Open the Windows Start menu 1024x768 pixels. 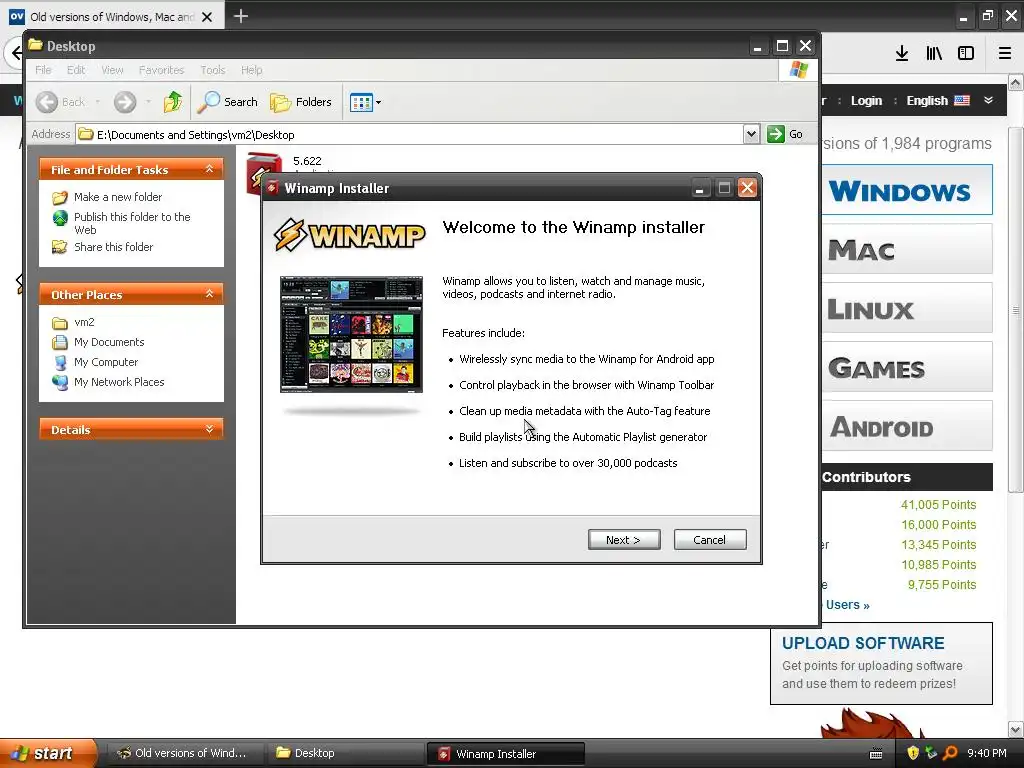pyautogui.click(x=48, y=753)
